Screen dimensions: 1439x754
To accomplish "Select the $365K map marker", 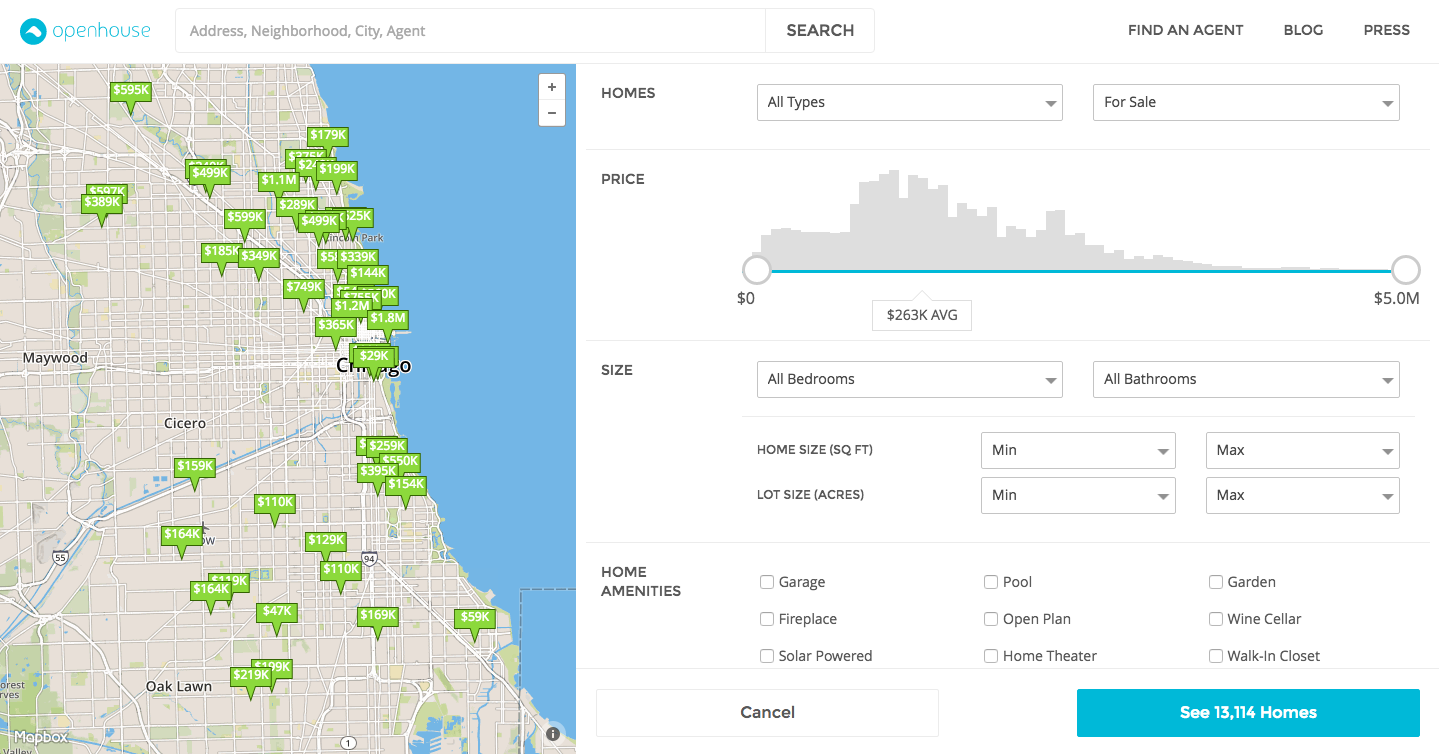I will pyautogui.click(x=336, y=325).
